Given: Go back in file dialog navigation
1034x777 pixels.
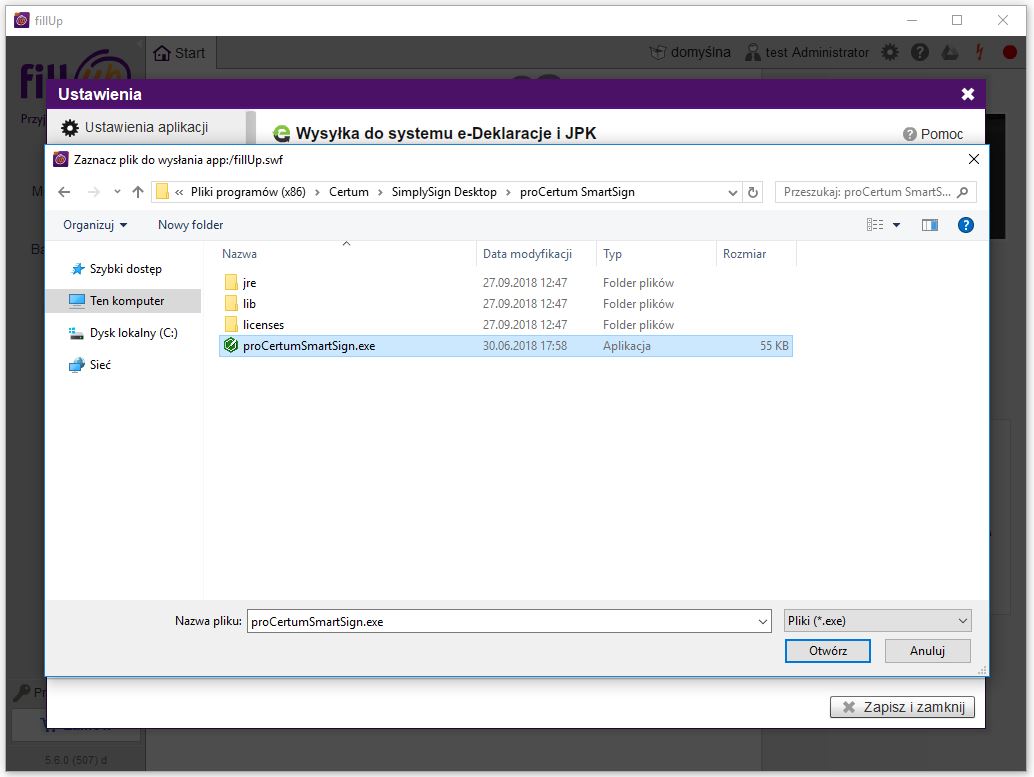Looking at the screenshot, I should (64, 192).
